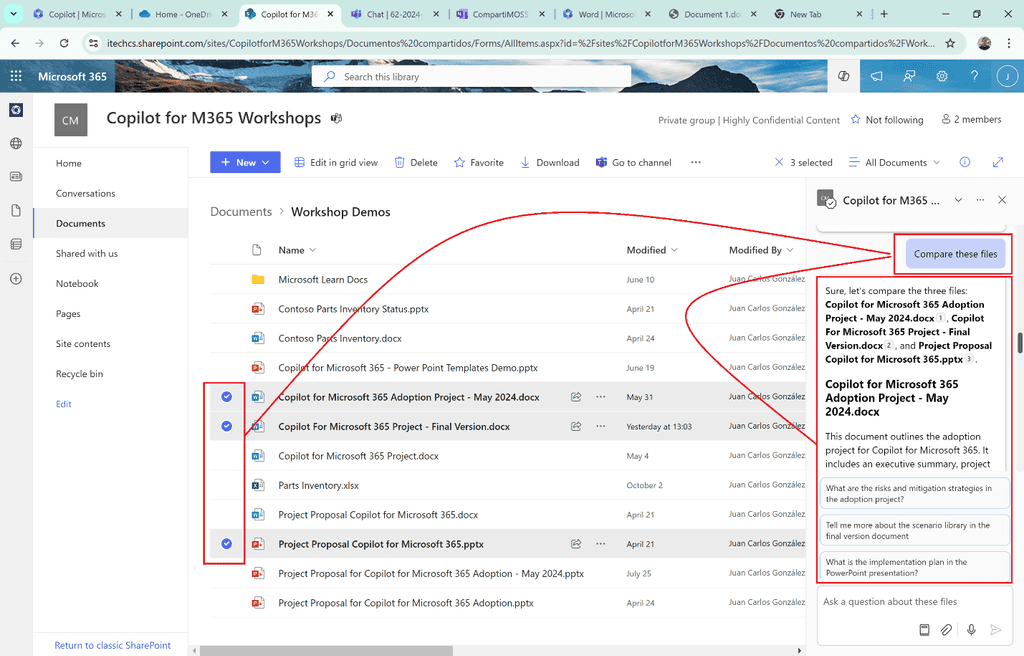Click Go to channel button

click(633, 163)
